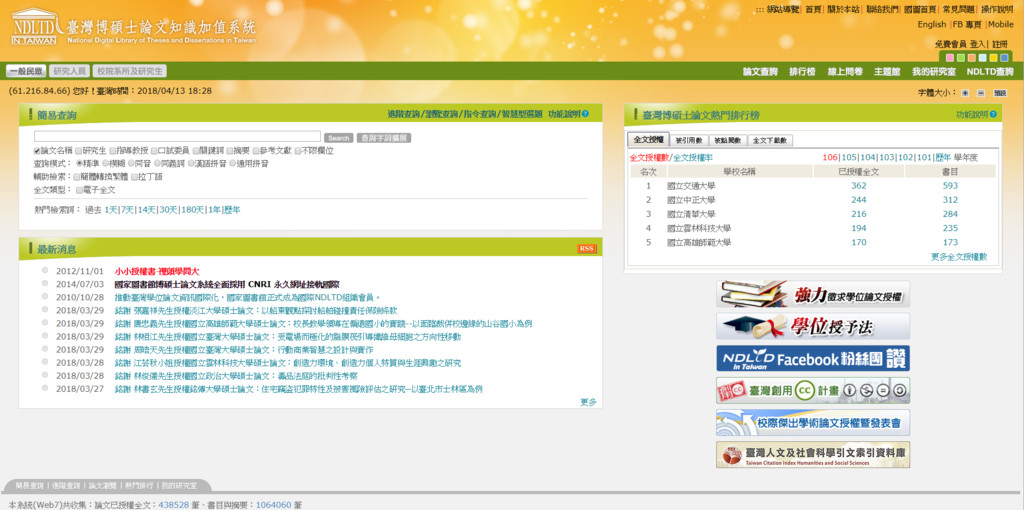
Task: Enable the 關鍵詞 search field checkbox
Action: pos(195,151)
